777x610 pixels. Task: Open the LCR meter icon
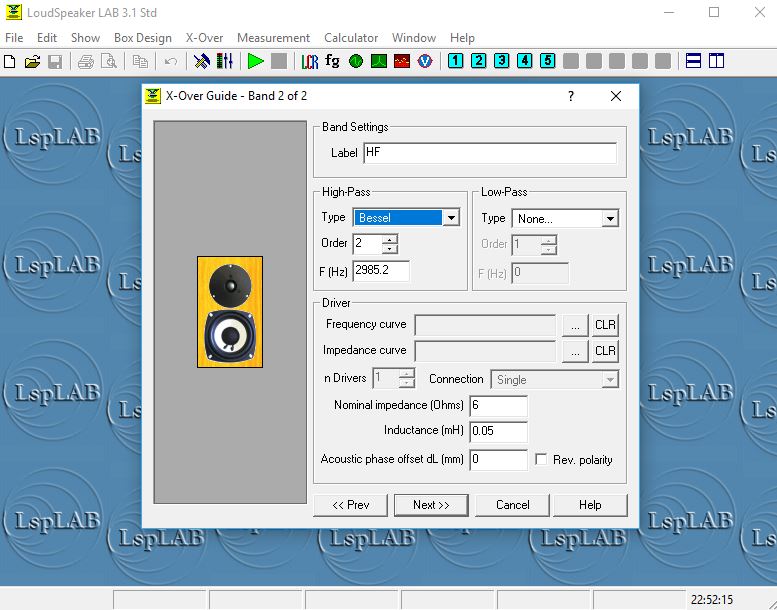[x=310, y=61]
